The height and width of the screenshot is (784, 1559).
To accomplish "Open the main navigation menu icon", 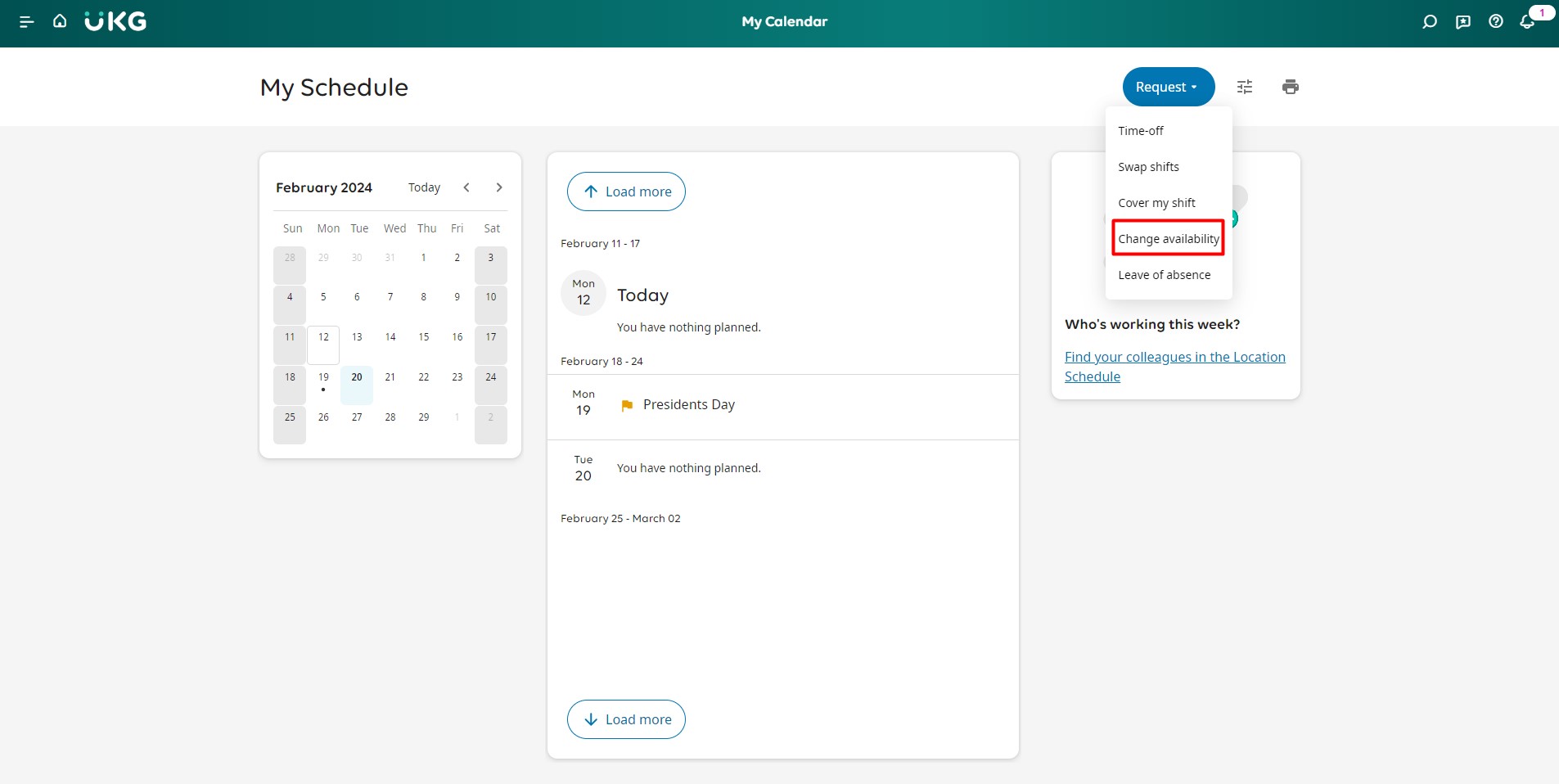I will (26, 22).
